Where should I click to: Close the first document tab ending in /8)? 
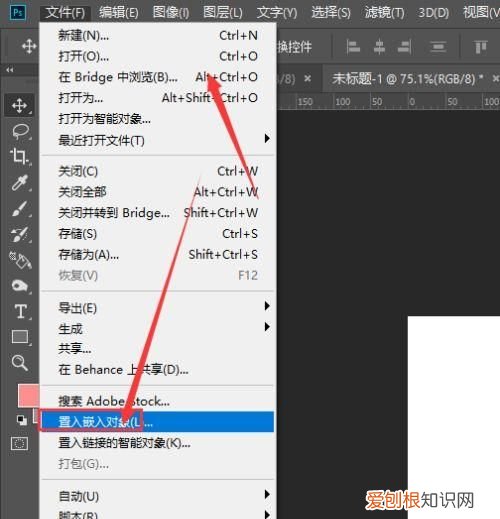pos(308,79)
